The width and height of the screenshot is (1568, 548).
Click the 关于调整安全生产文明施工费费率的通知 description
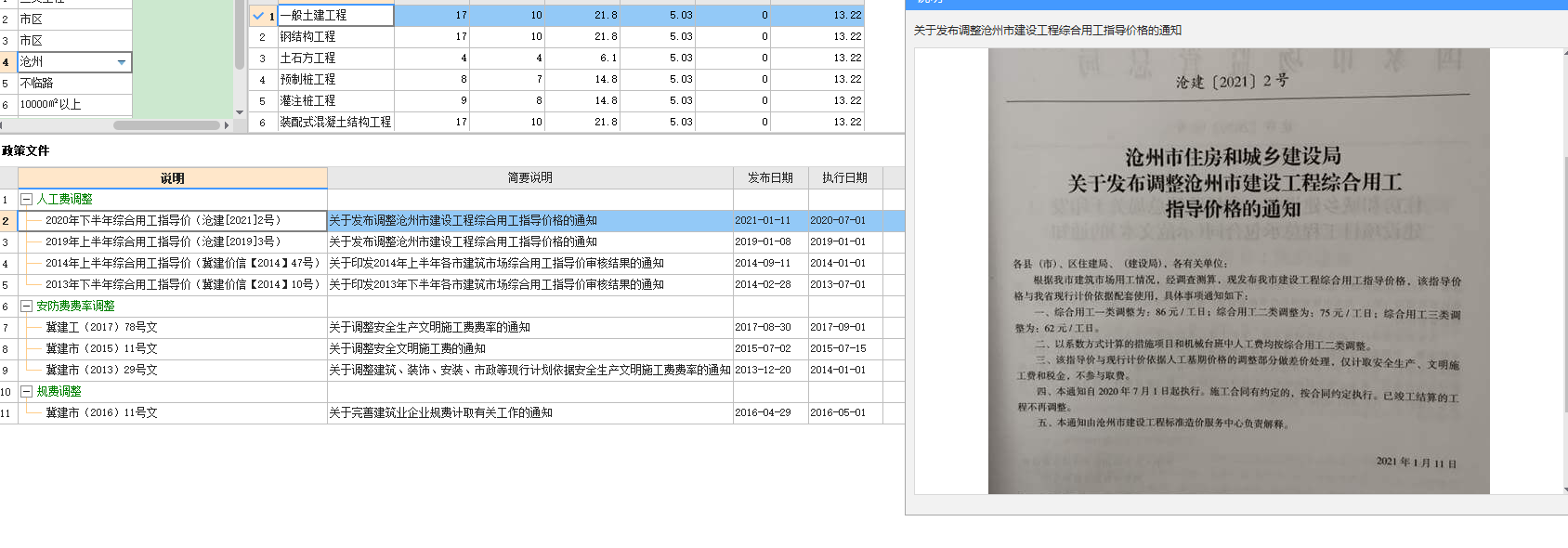point(429,327)
